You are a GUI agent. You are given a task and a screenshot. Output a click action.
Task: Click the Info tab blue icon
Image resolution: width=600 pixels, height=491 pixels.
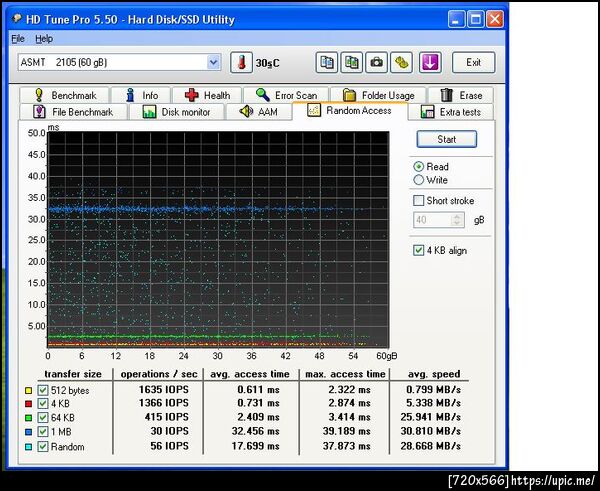130,95
